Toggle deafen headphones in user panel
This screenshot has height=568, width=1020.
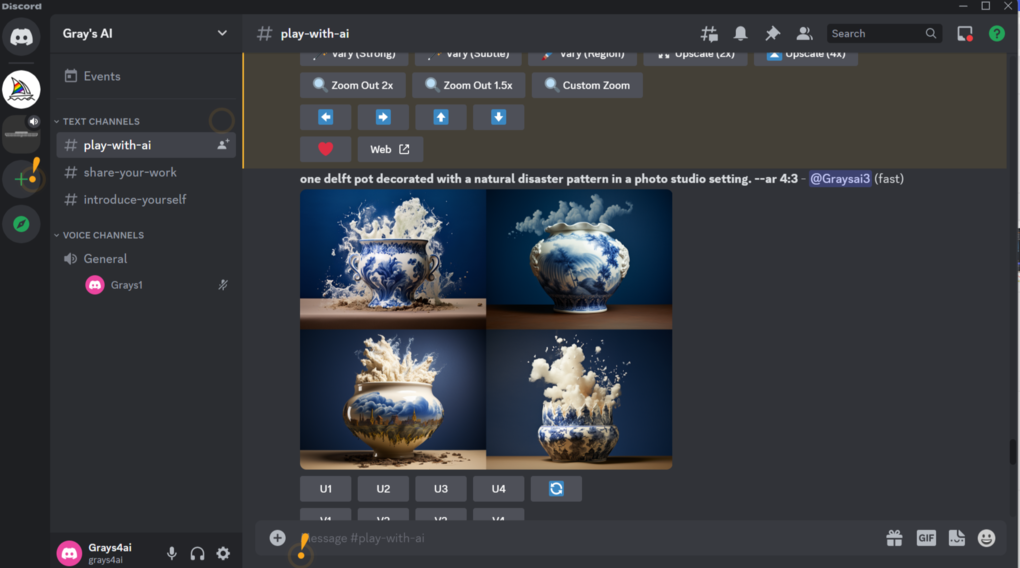pyautogui.click(x=198, y=553)
